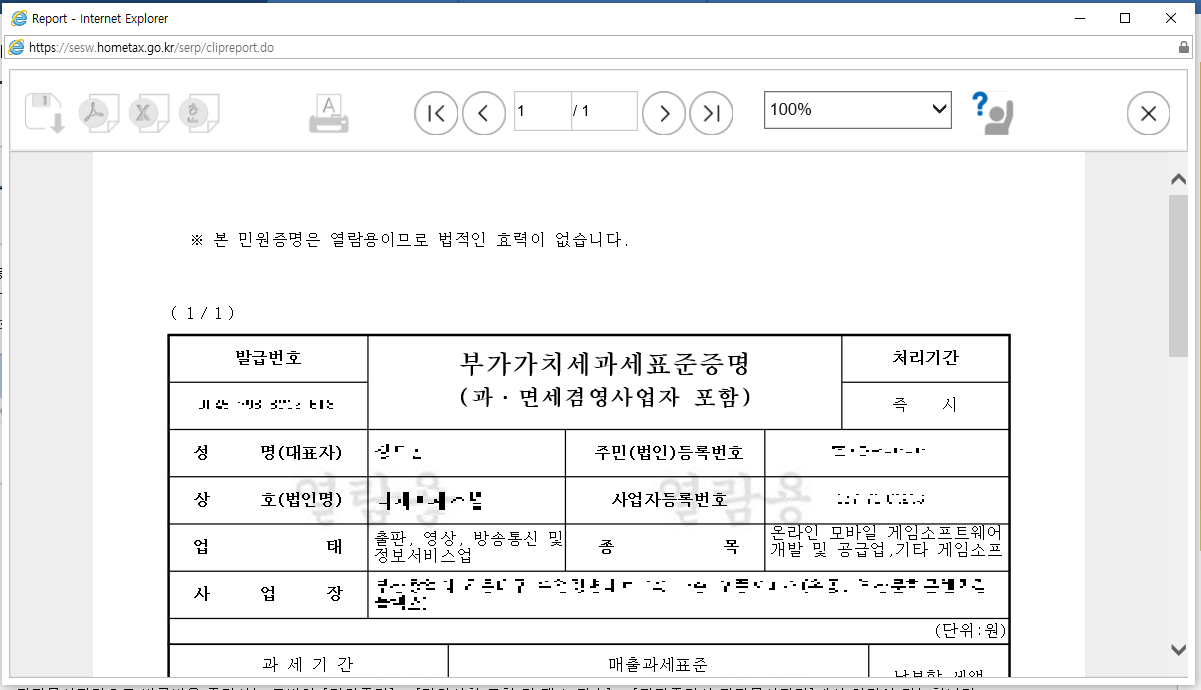The image size is (1201, 690).
Task: Click the 사 업 장 label cell
Action: click(x=268, y=594)
